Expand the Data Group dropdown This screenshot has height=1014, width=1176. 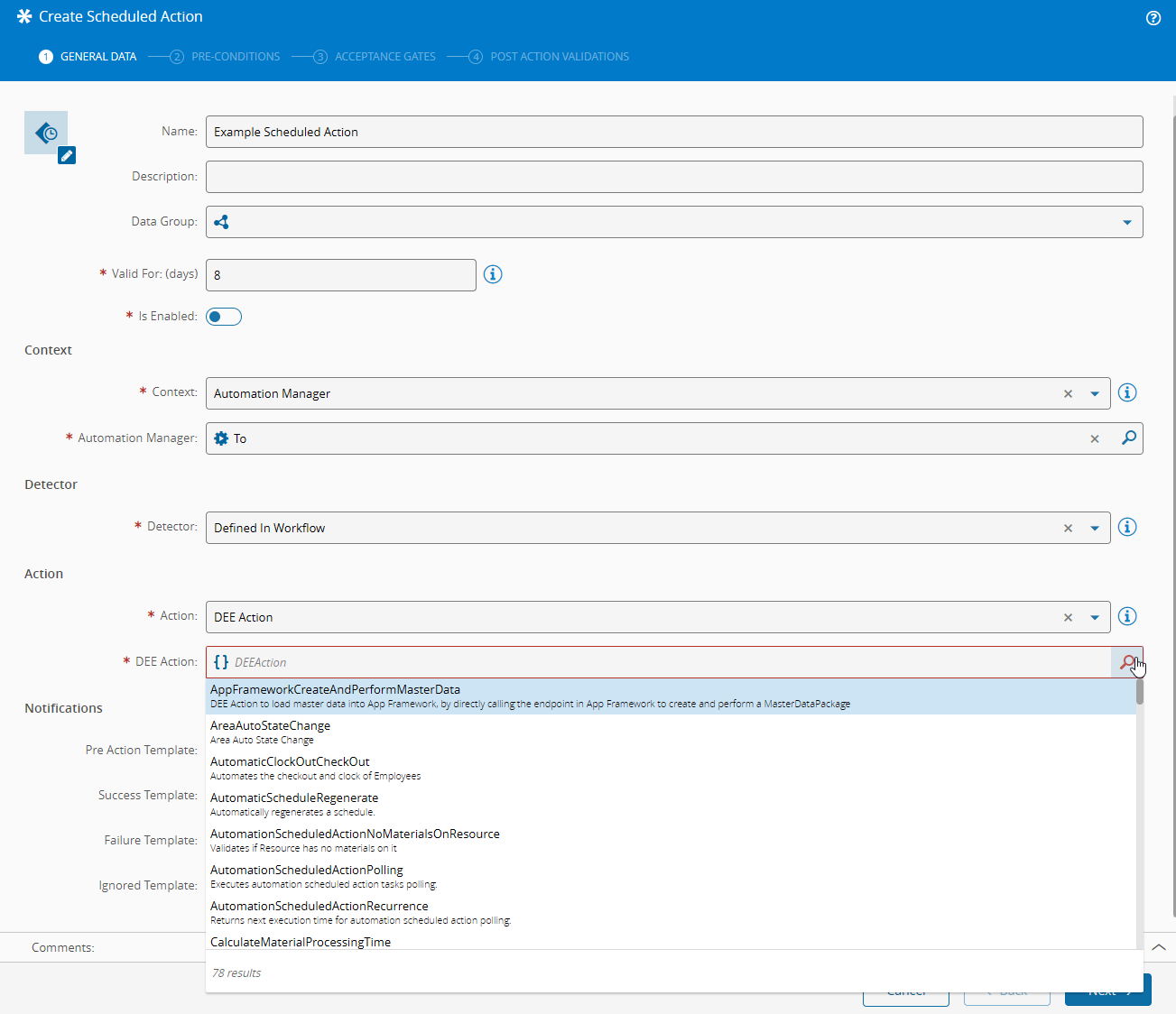click(x=1127, y=222)
